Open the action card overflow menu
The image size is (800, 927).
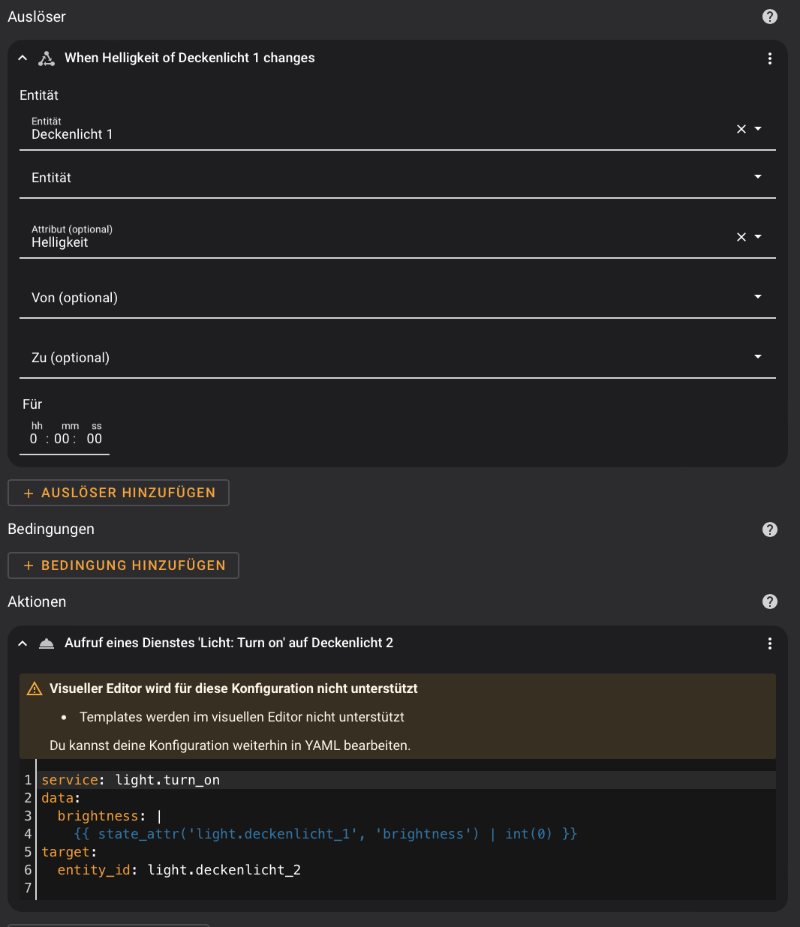[770, 643]
